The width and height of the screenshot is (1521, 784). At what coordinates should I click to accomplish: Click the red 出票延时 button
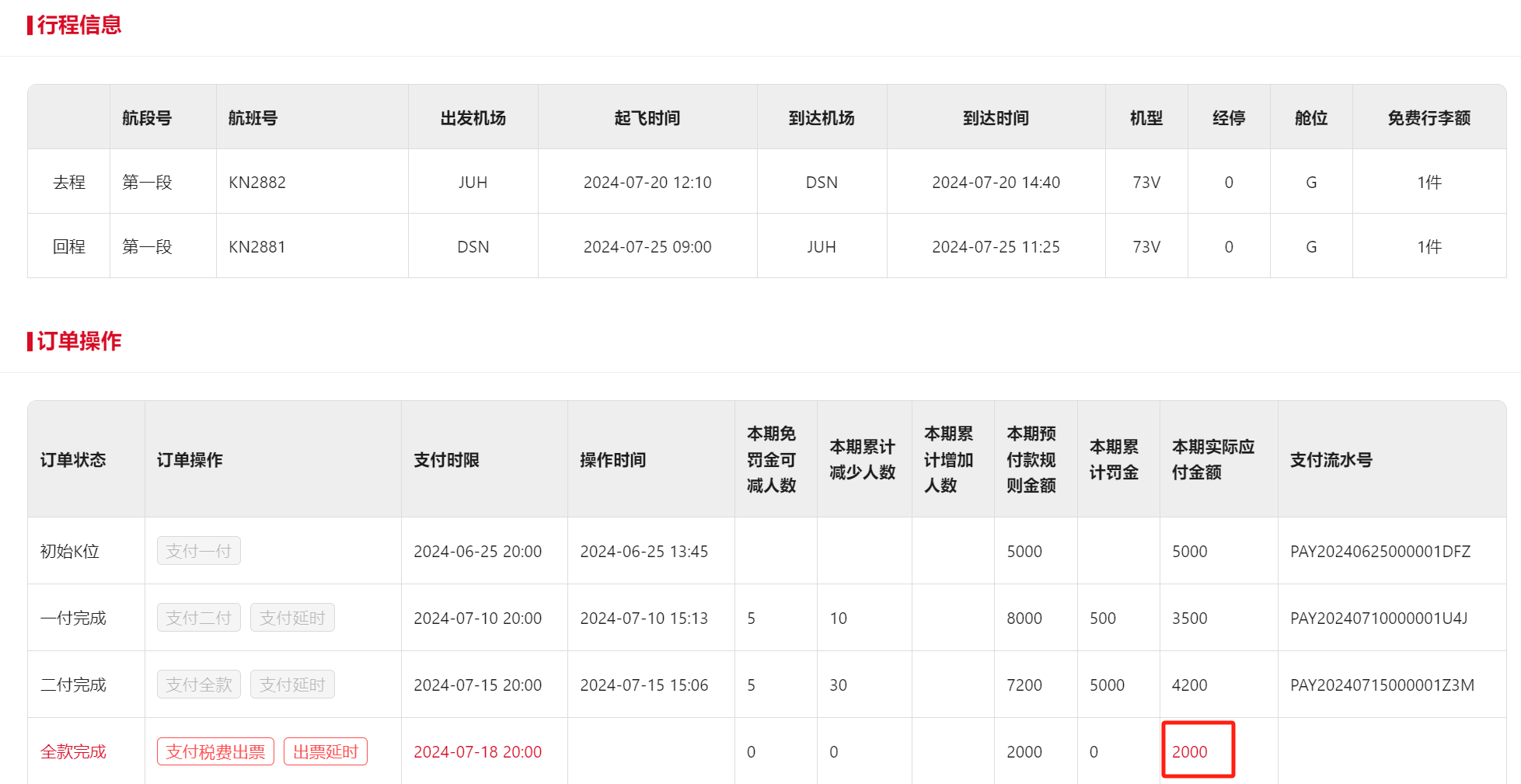325,751
